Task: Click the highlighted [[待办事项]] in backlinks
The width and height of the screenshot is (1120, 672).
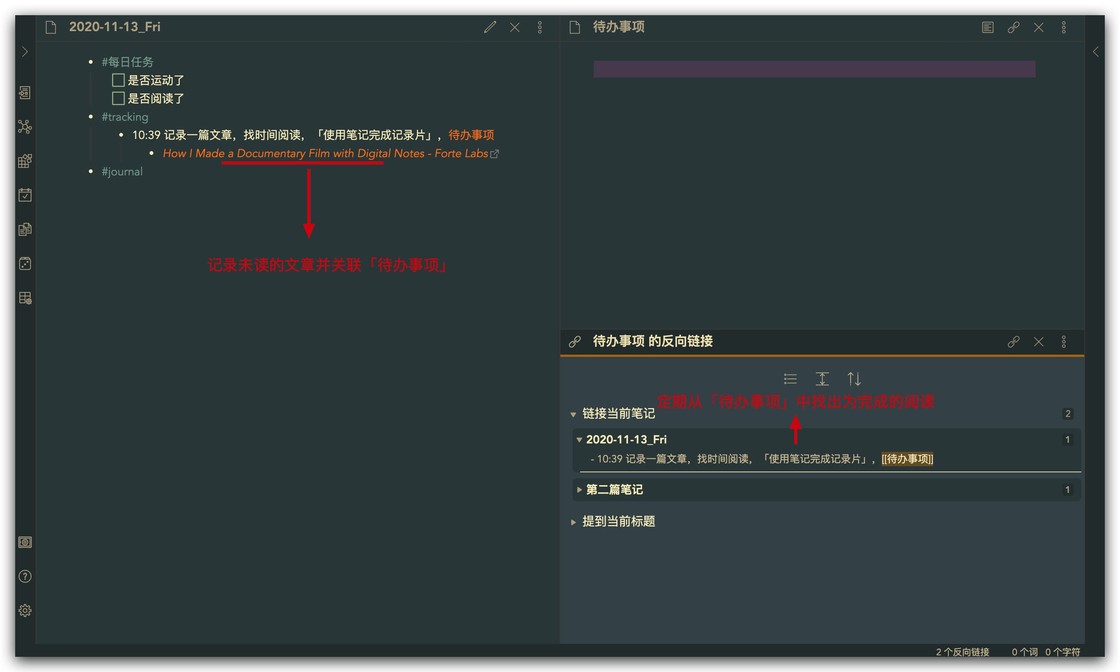Action: click(x=907, y=459)
